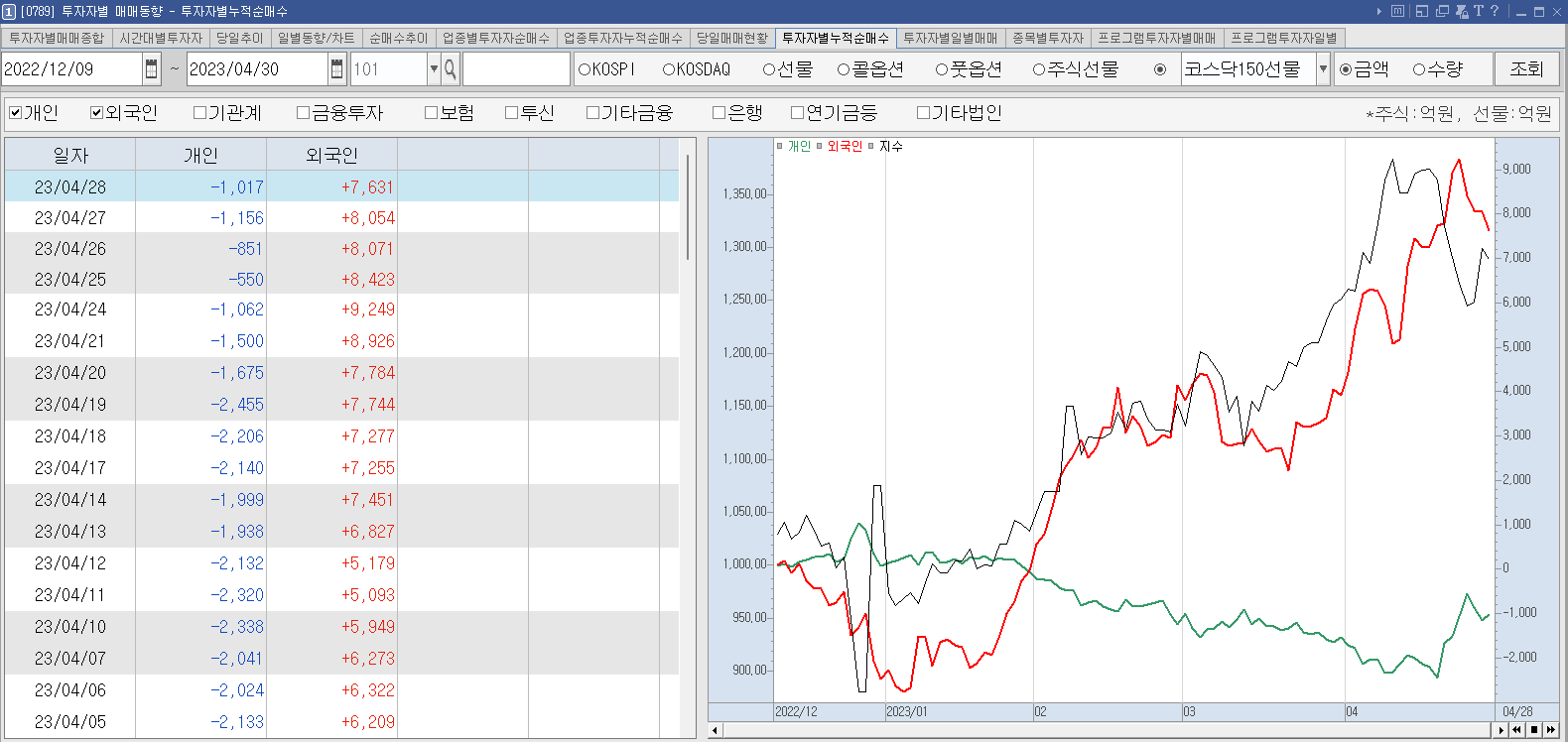1568x742 pixels.
Task: Click the duplicate window icon in title bar
Action: click(1442, 11)
